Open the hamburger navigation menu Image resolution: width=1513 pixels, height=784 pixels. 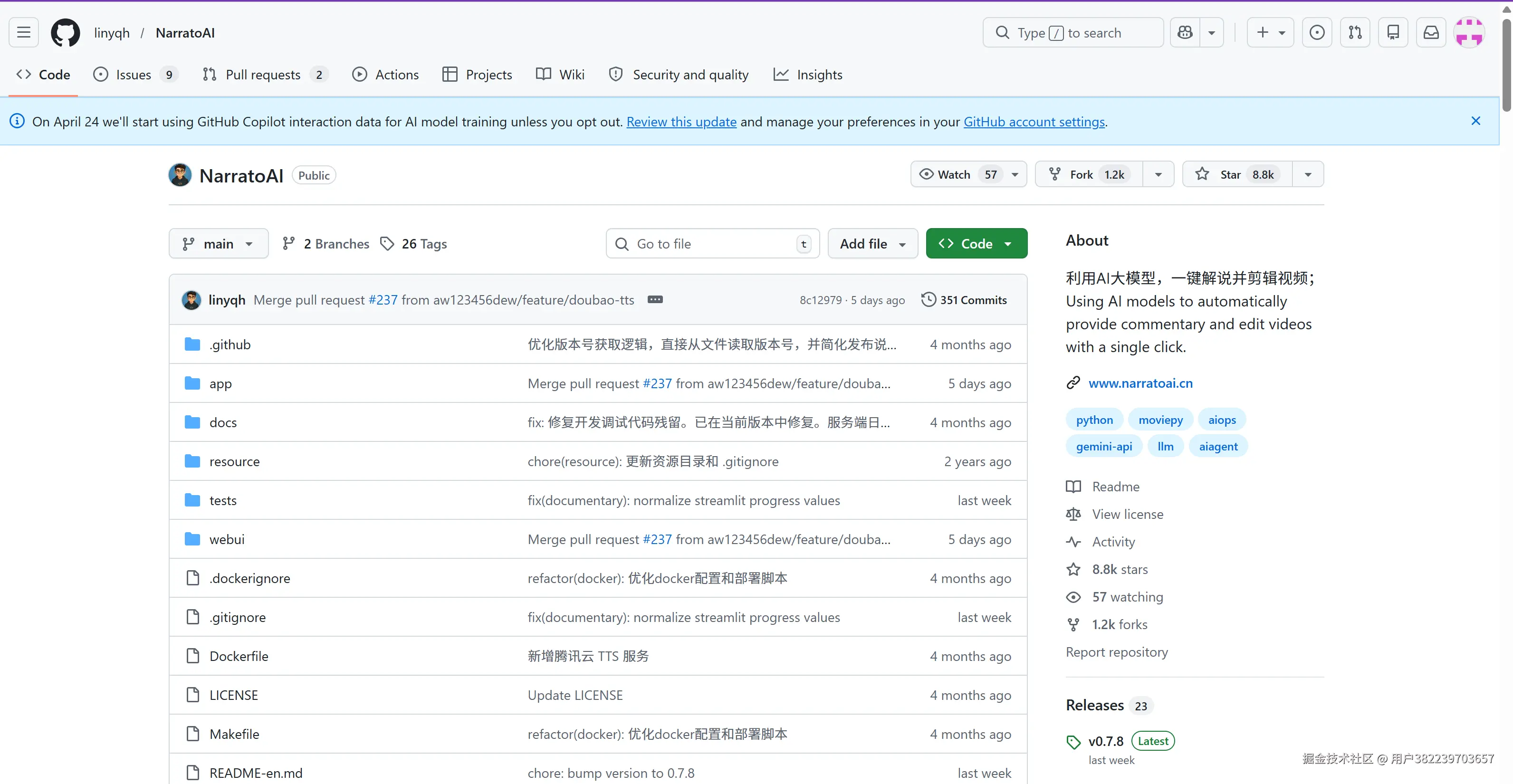coord(23,32)
